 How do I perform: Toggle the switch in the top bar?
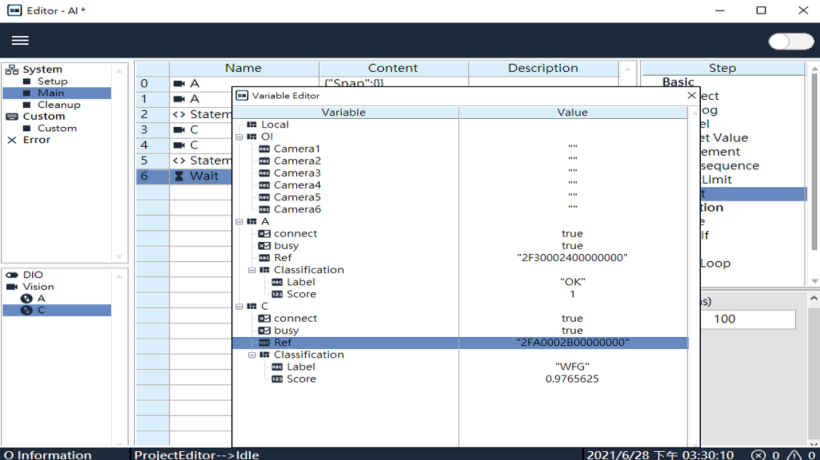[x=791, y=41]
